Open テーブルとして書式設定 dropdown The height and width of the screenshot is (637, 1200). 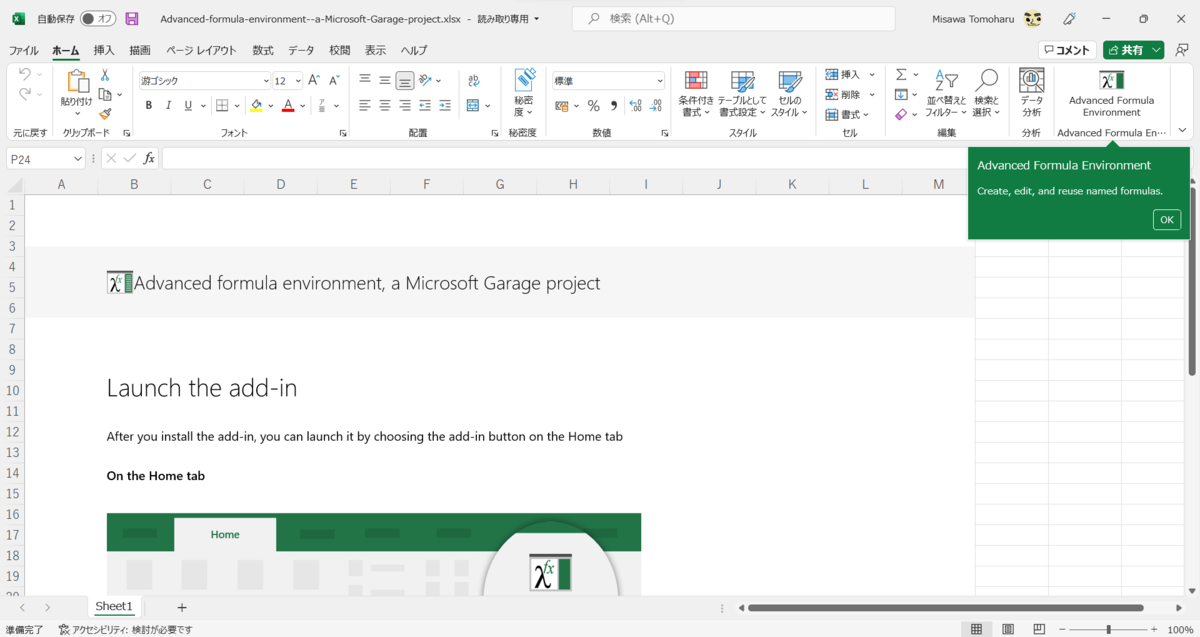742,93
